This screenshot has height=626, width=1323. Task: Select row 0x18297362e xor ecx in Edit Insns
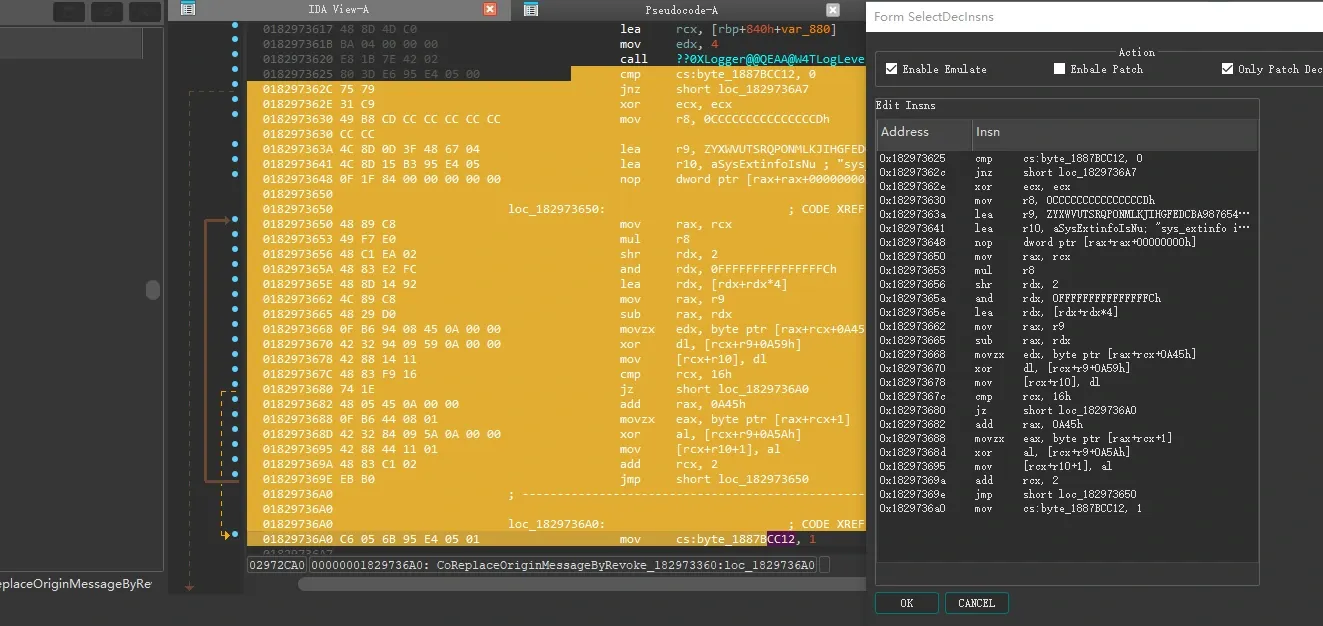coord(1066,187)
